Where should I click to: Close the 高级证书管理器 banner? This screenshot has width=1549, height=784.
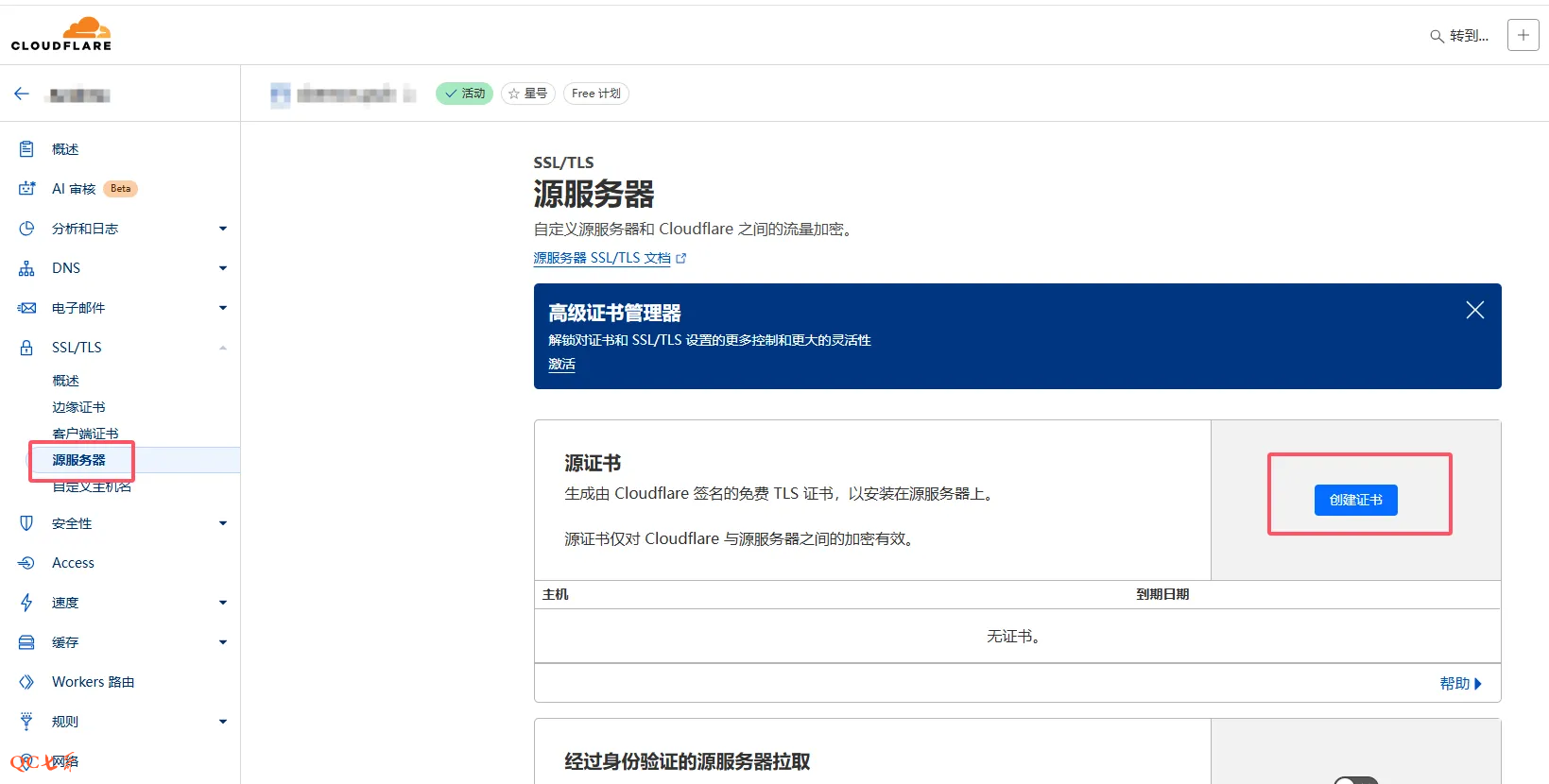tap(1474, 310)
